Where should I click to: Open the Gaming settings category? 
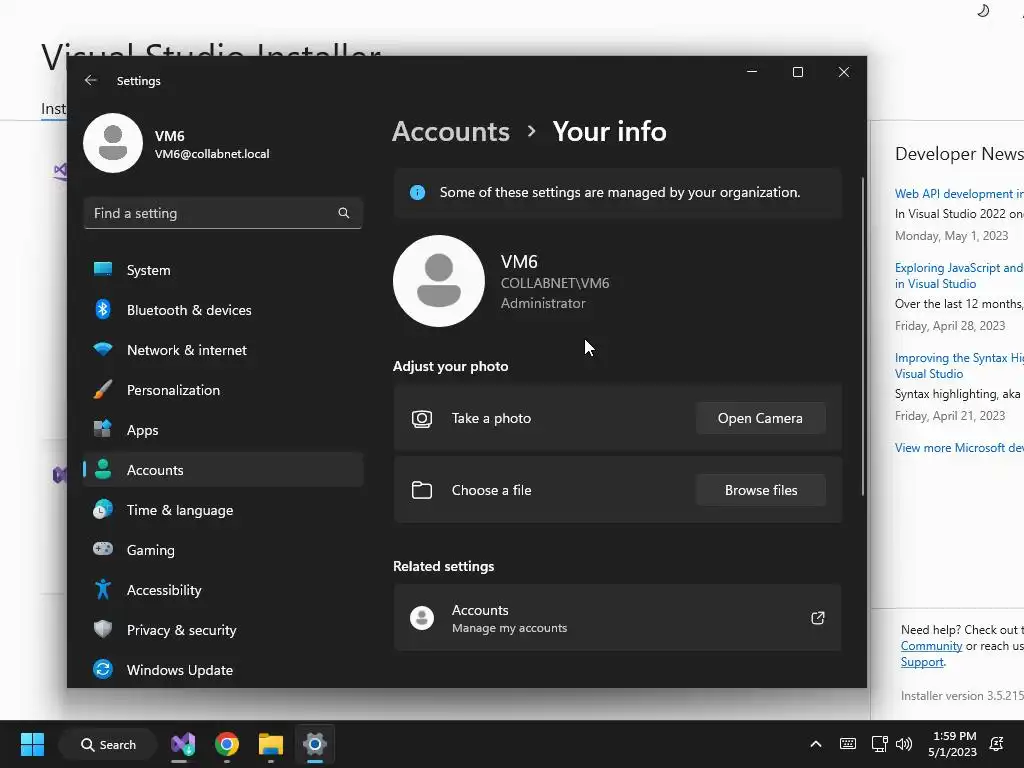[x=223, y=550]
